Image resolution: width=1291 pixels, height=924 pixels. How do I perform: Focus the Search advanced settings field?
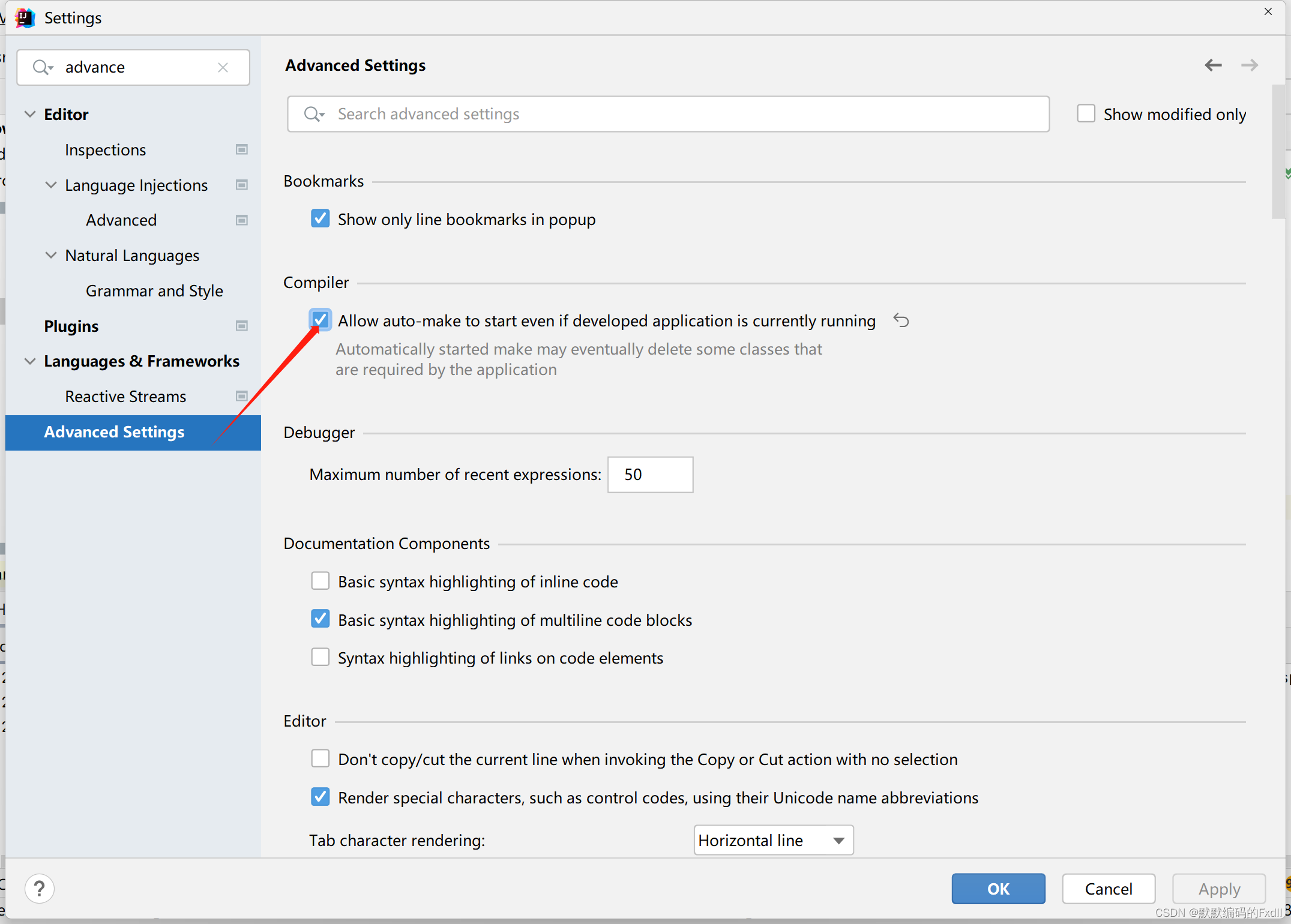[x=668, y=114]
